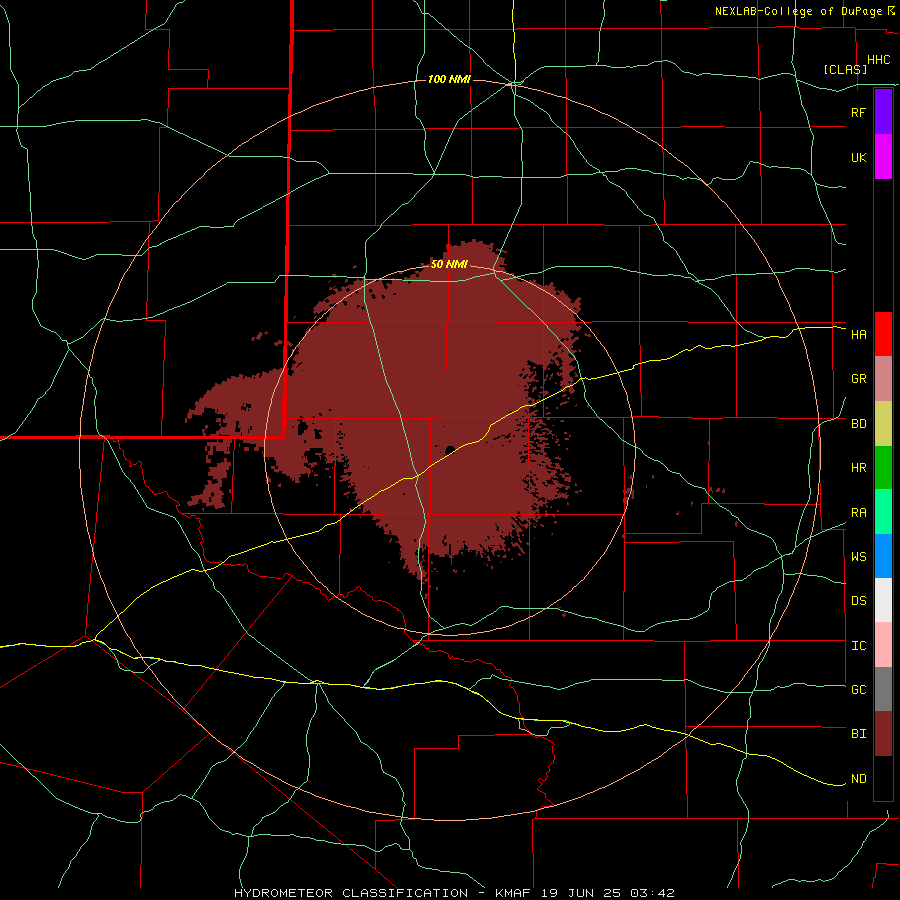Select the BI brown legend swatch
900x900 pixels.
(x=883, y=734)
